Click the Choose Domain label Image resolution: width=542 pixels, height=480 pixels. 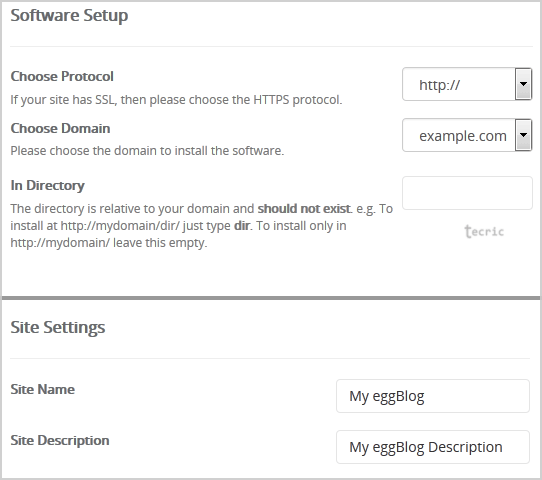pyautogui.click(x=60, y=128)
